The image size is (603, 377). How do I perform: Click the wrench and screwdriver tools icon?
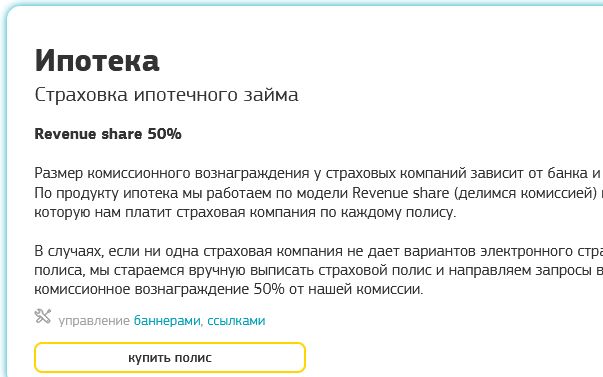coord(43,316)
